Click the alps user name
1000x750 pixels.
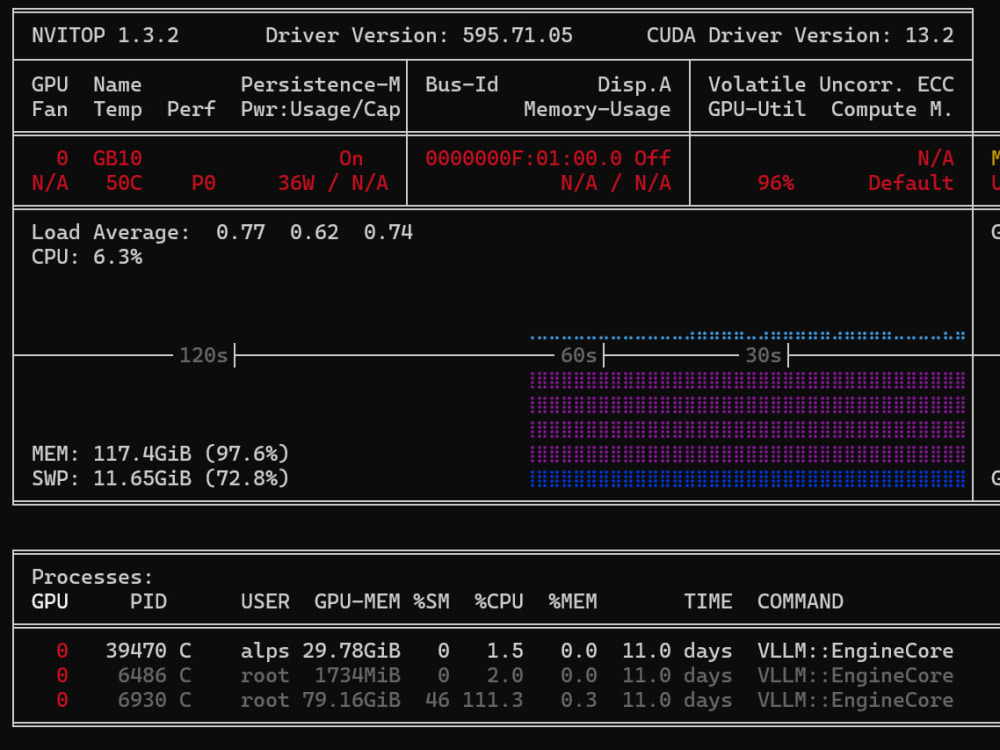[x=265, y=651]
